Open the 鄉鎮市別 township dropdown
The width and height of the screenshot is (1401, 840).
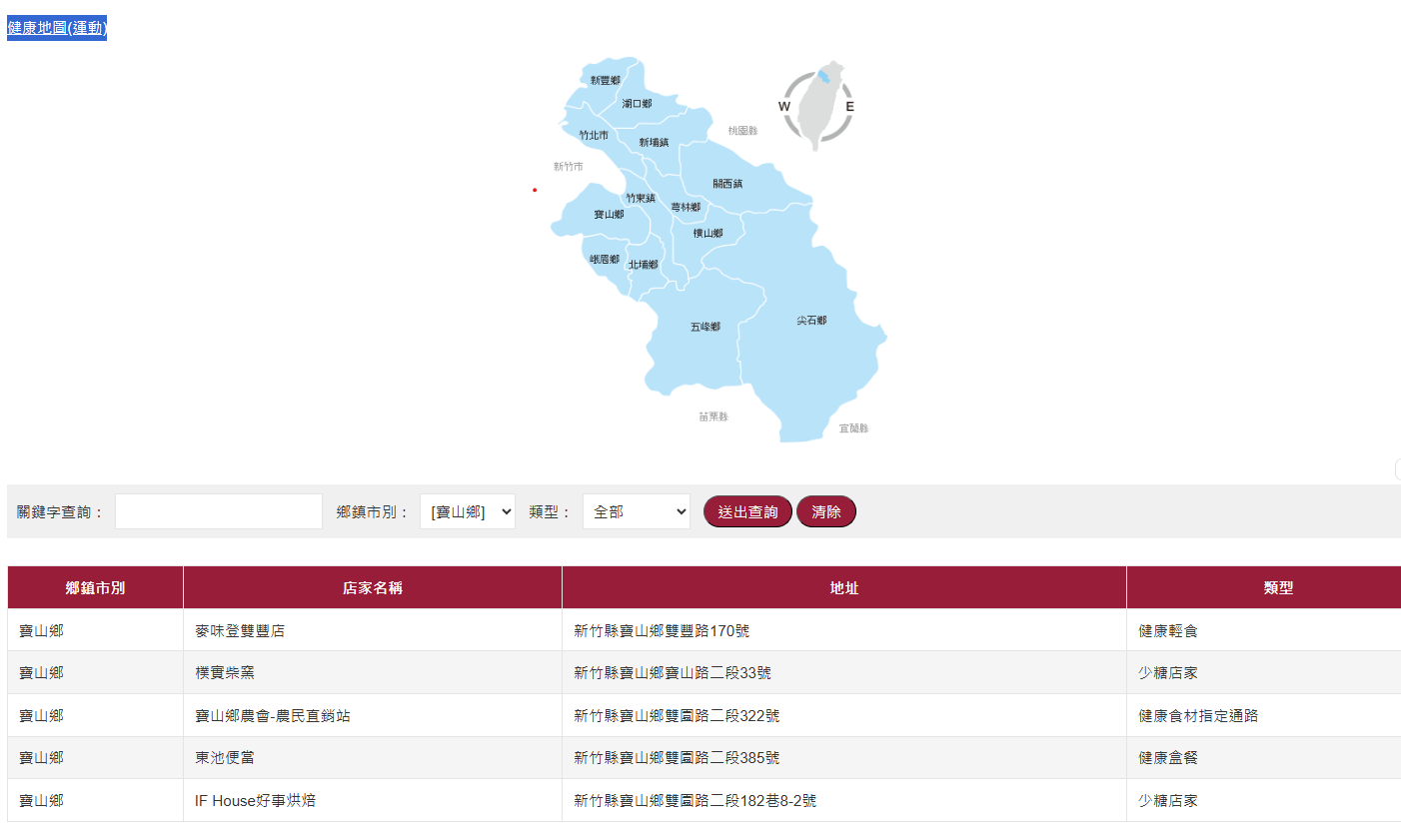pos(467,511)
